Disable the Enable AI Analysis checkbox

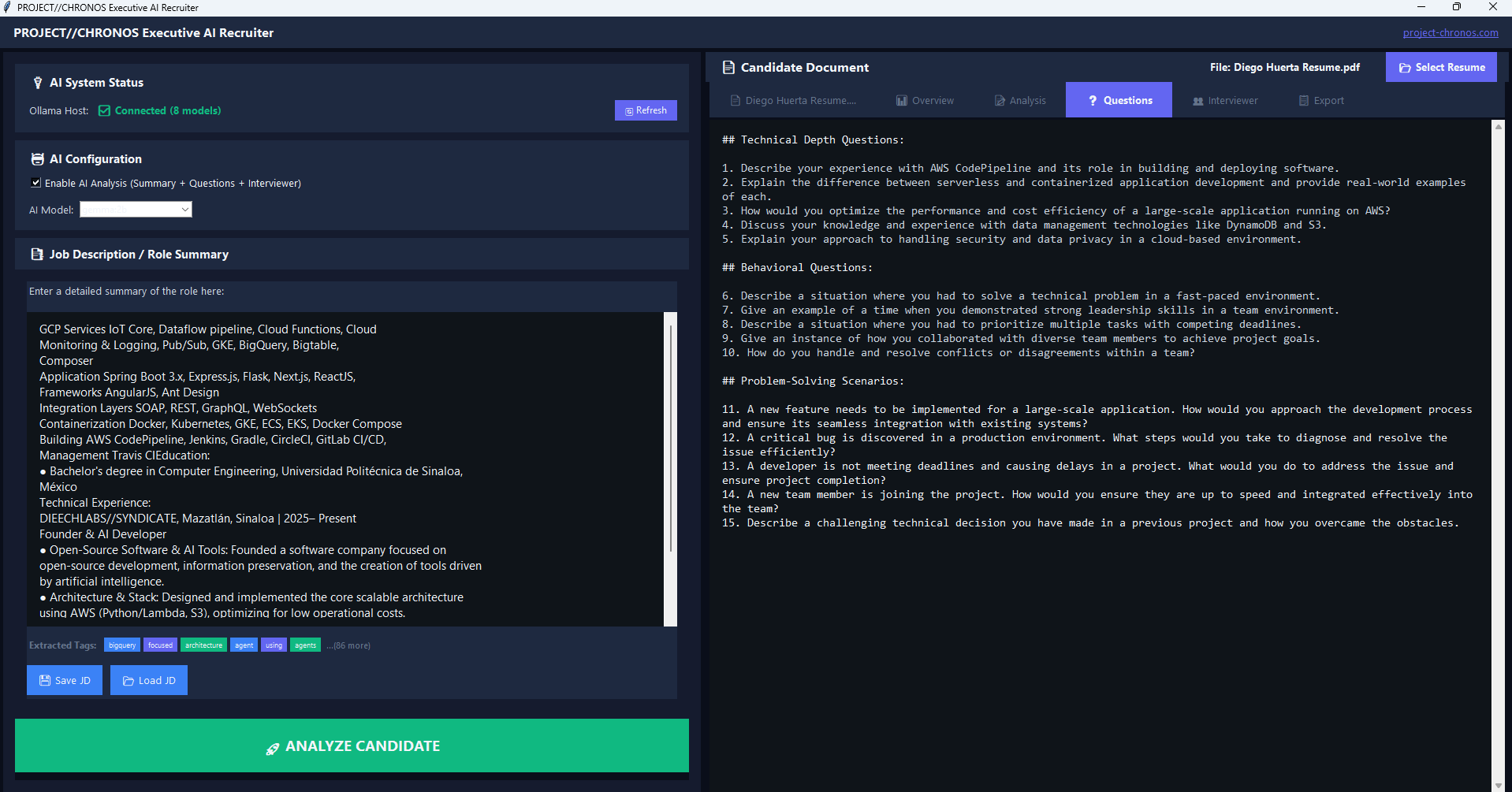click(35, 182)
